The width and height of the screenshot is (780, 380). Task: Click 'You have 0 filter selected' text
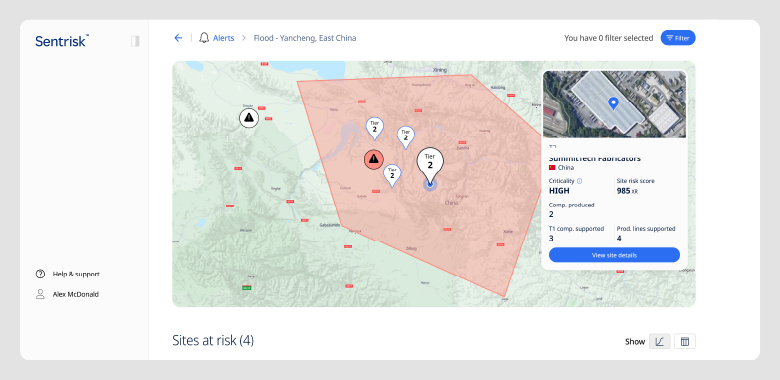coord(608,38)
